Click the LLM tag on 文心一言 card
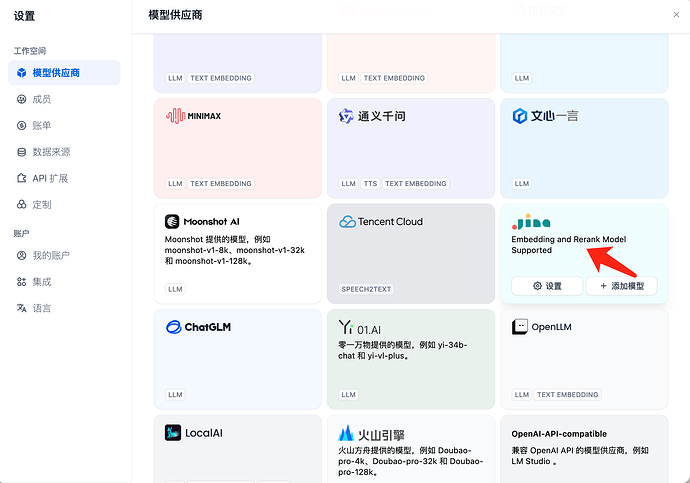690x483 pixels. (x=522, y=183)
